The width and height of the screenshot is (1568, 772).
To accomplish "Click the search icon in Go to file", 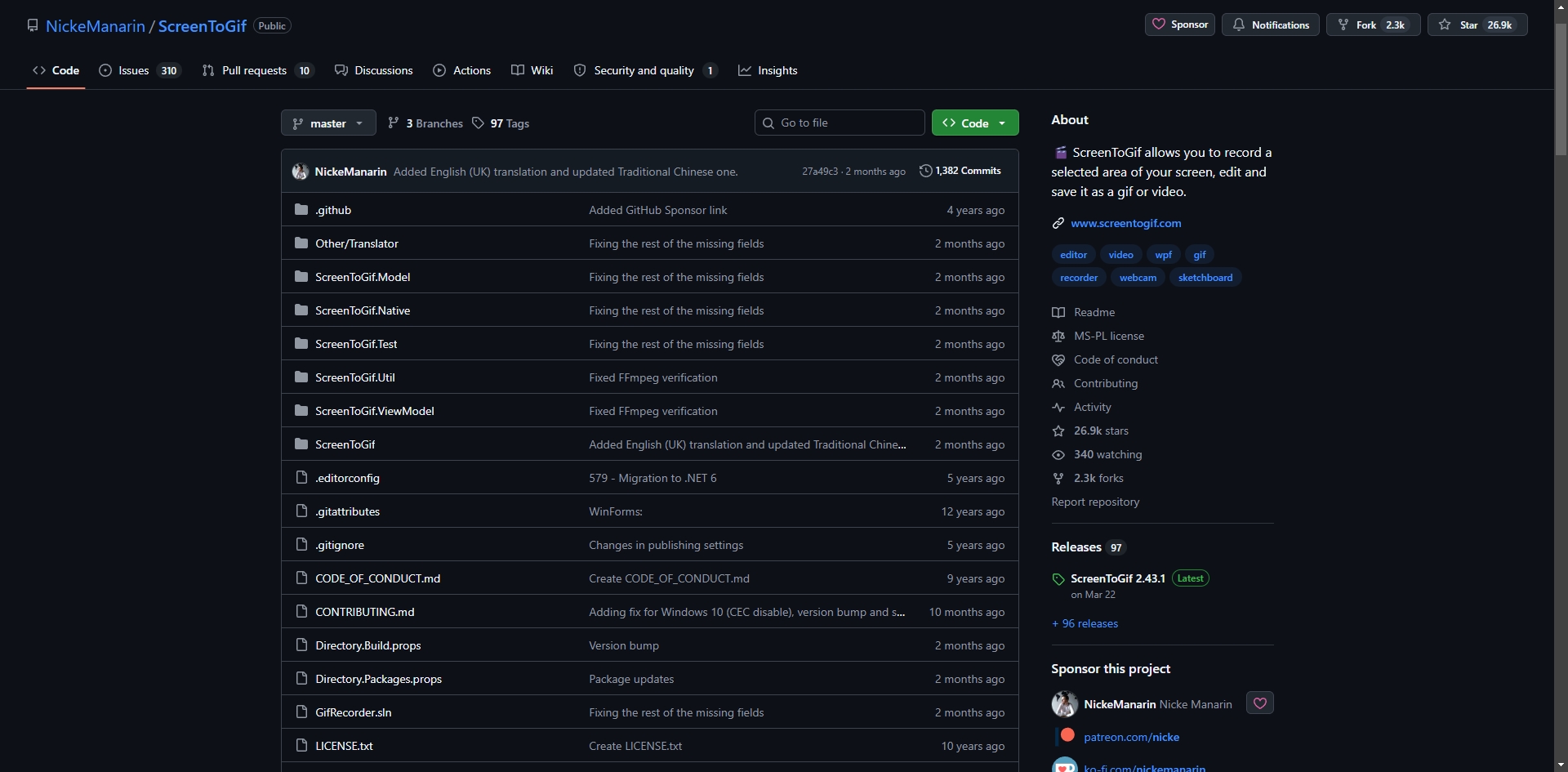I will point(768,123).
